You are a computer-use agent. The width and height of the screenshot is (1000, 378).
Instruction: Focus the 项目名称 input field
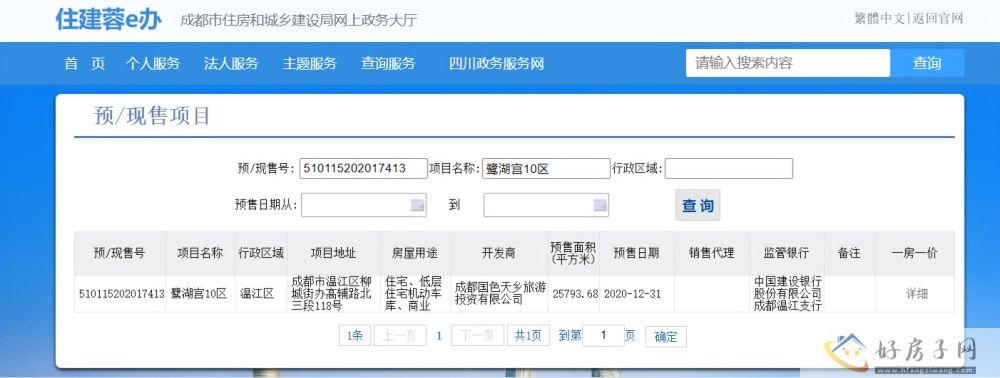coord(546,168)
